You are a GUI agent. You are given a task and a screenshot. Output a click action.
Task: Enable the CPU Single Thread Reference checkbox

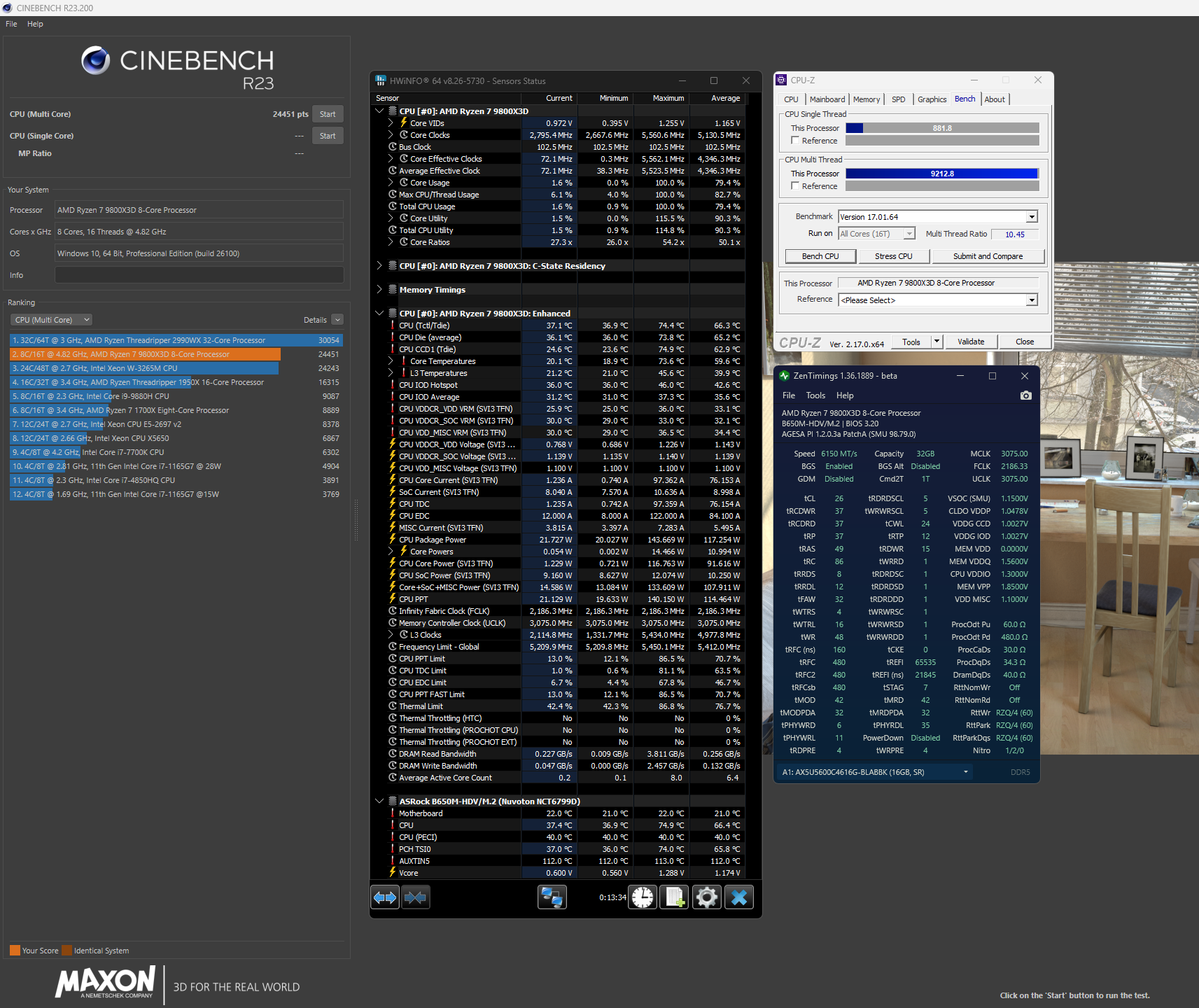point(795,141)
